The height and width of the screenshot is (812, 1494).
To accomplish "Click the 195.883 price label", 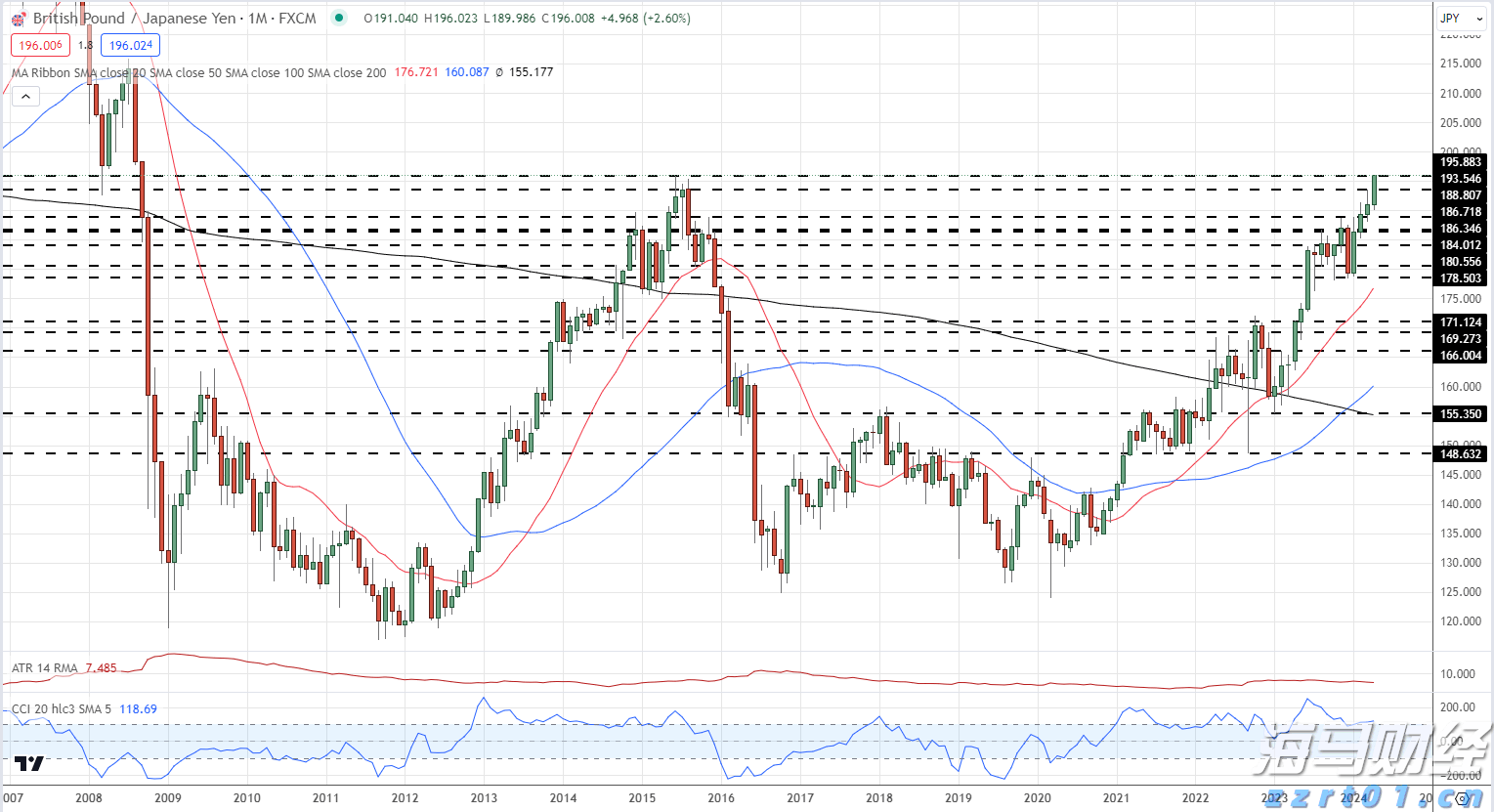I will click(1461, 162).
